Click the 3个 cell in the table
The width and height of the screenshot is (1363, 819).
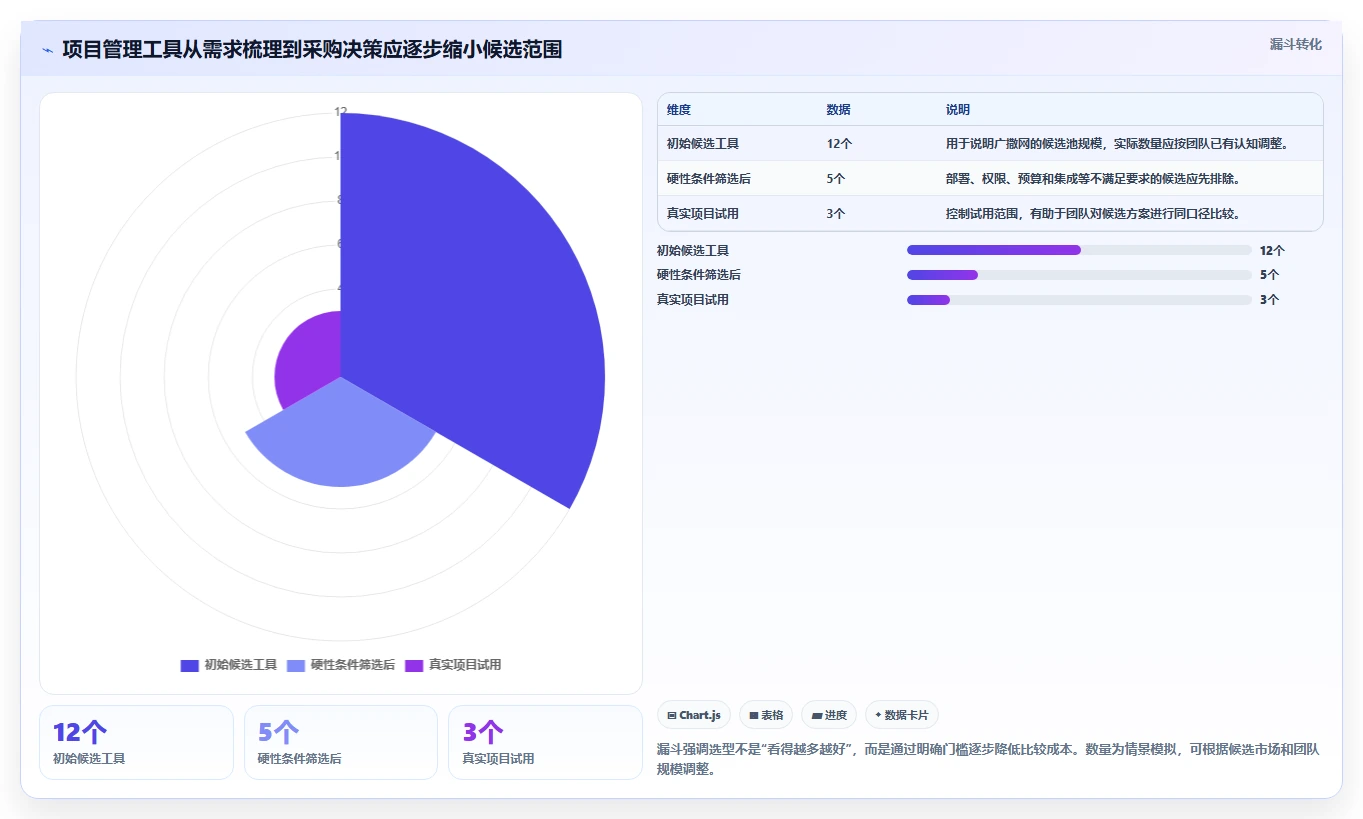[x=836, y=214]
